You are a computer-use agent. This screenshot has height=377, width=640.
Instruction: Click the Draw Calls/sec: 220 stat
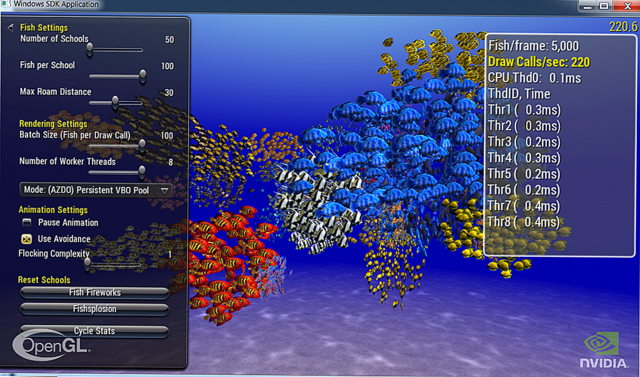pos(539,62)
